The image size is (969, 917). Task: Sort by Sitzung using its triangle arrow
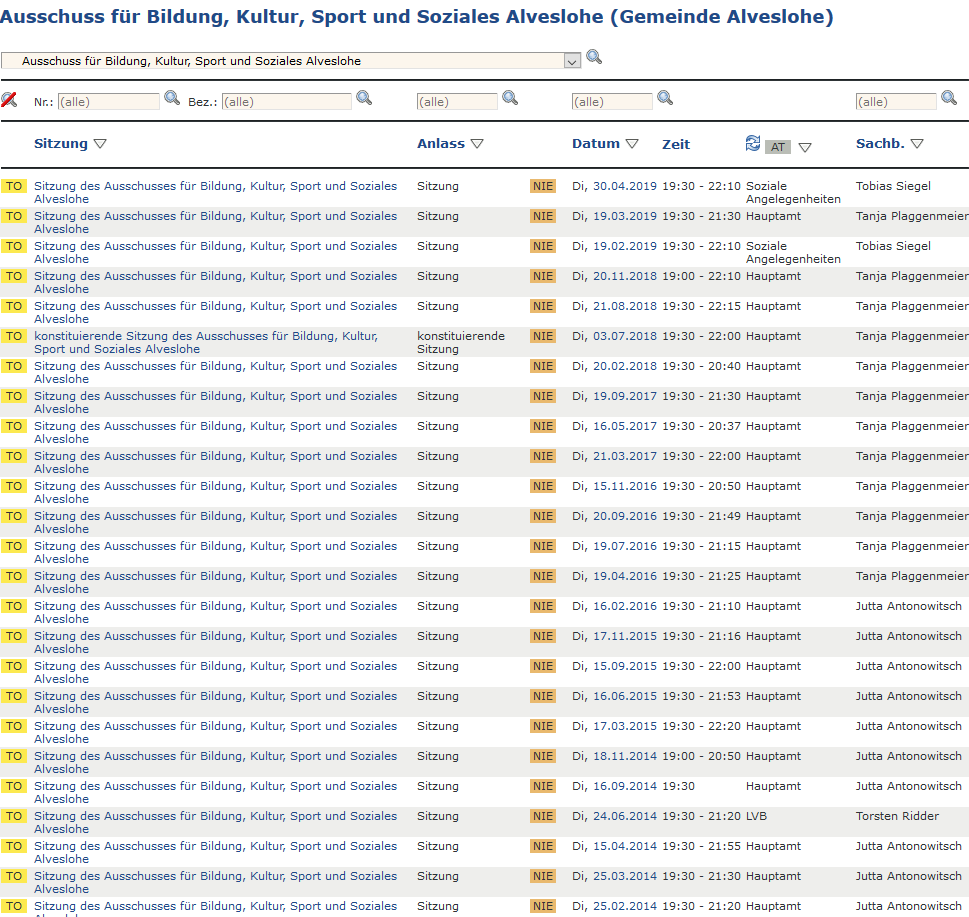click(x=100, y=144)
